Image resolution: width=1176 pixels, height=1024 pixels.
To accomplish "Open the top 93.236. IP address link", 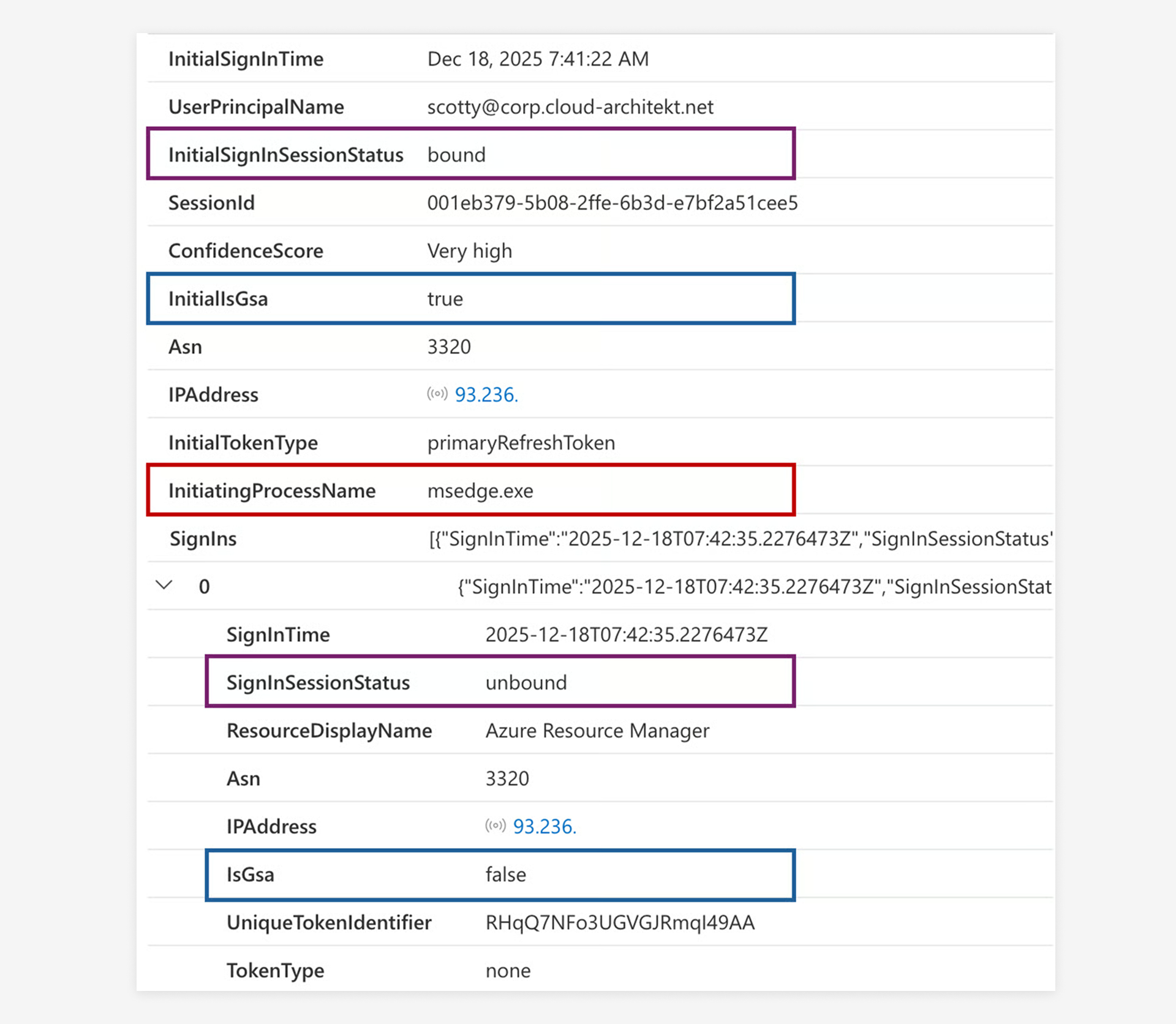I will coord(486,395).
